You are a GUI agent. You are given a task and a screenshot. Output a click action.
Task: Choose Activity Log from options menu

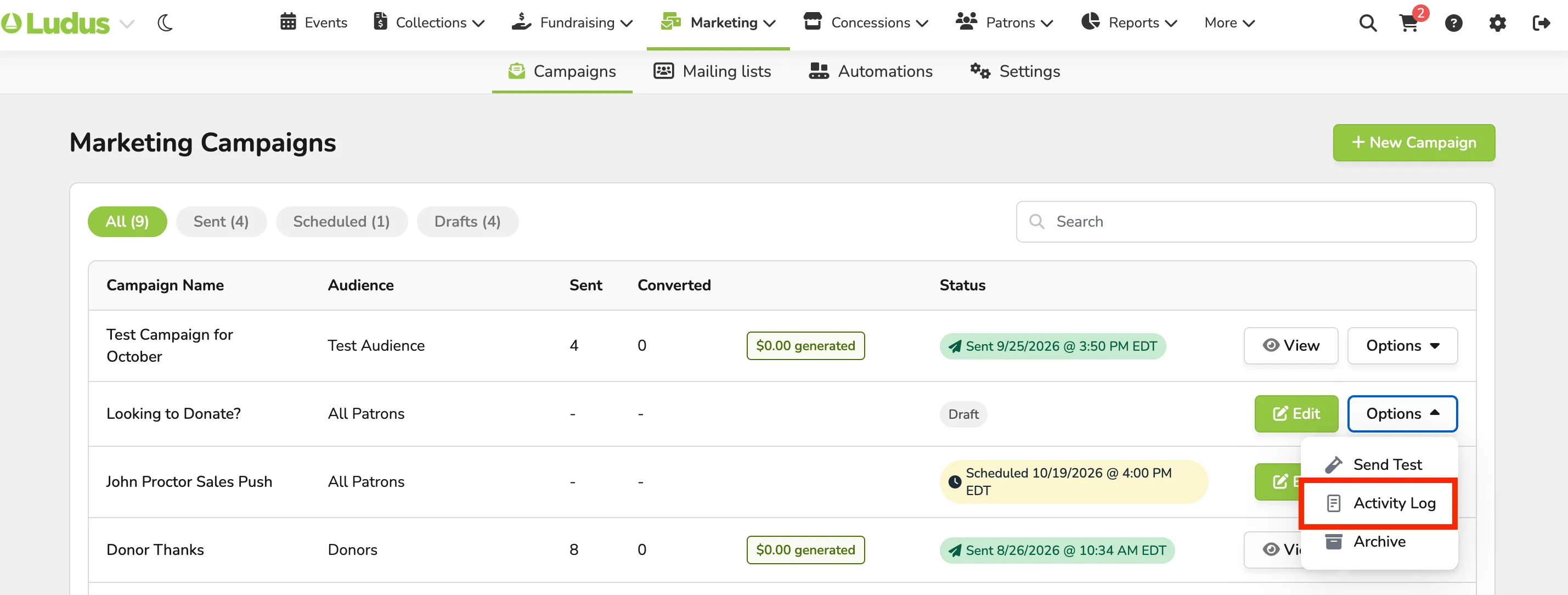pyautogui.click(x=1378, y=504)
